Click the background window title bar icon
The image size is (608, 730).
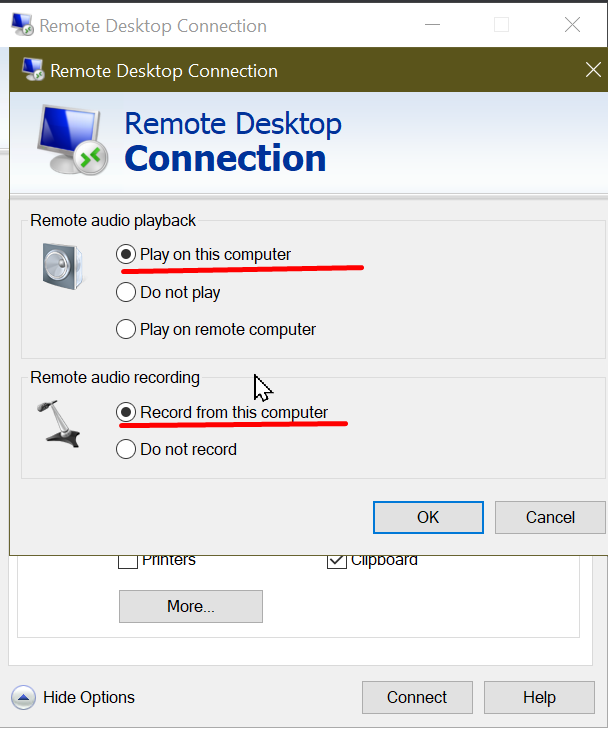pyautogui.click(x=21, y=25)
